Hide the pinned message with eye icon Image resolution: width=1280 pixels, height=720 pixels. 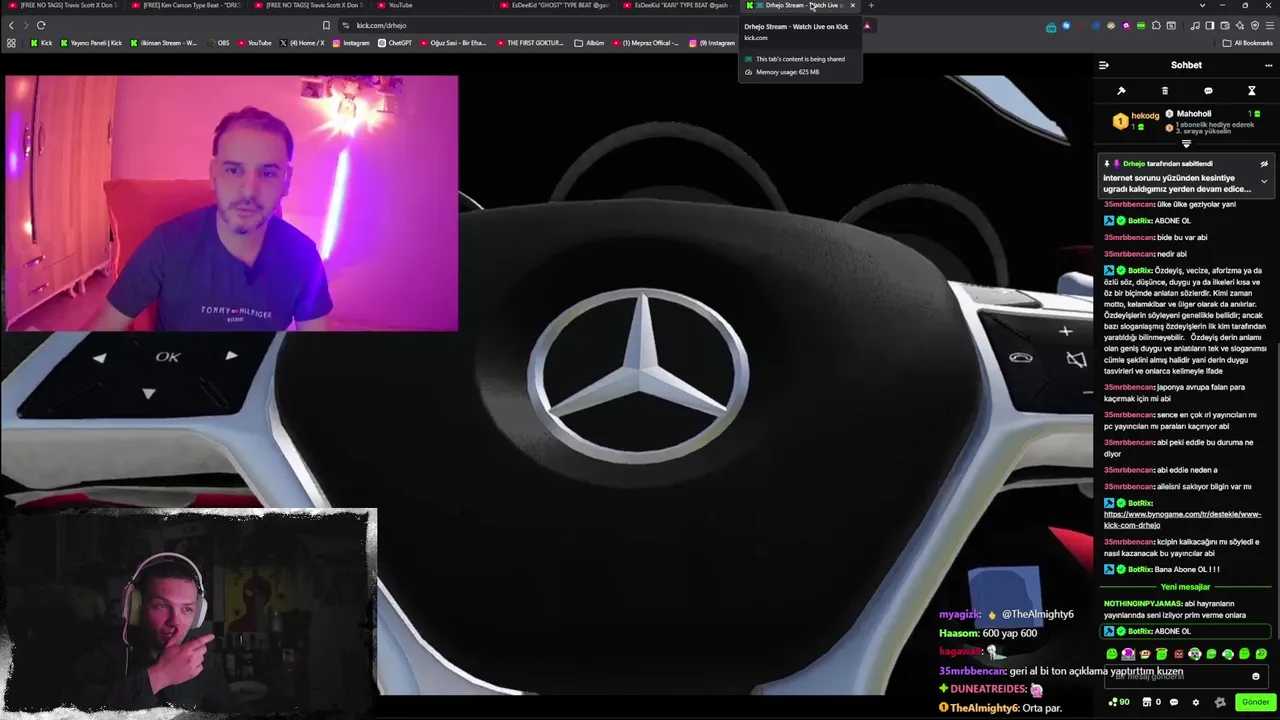point(1264,164)
